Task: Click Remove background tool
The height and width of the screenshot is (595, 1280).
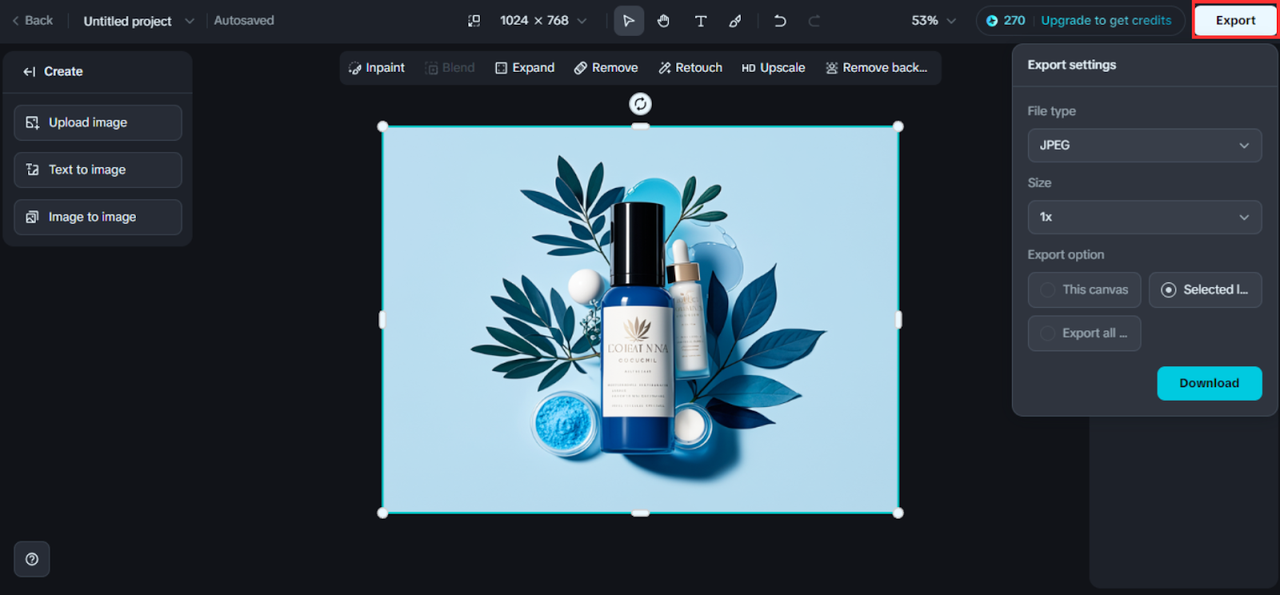Action: [x=876, y=68]
